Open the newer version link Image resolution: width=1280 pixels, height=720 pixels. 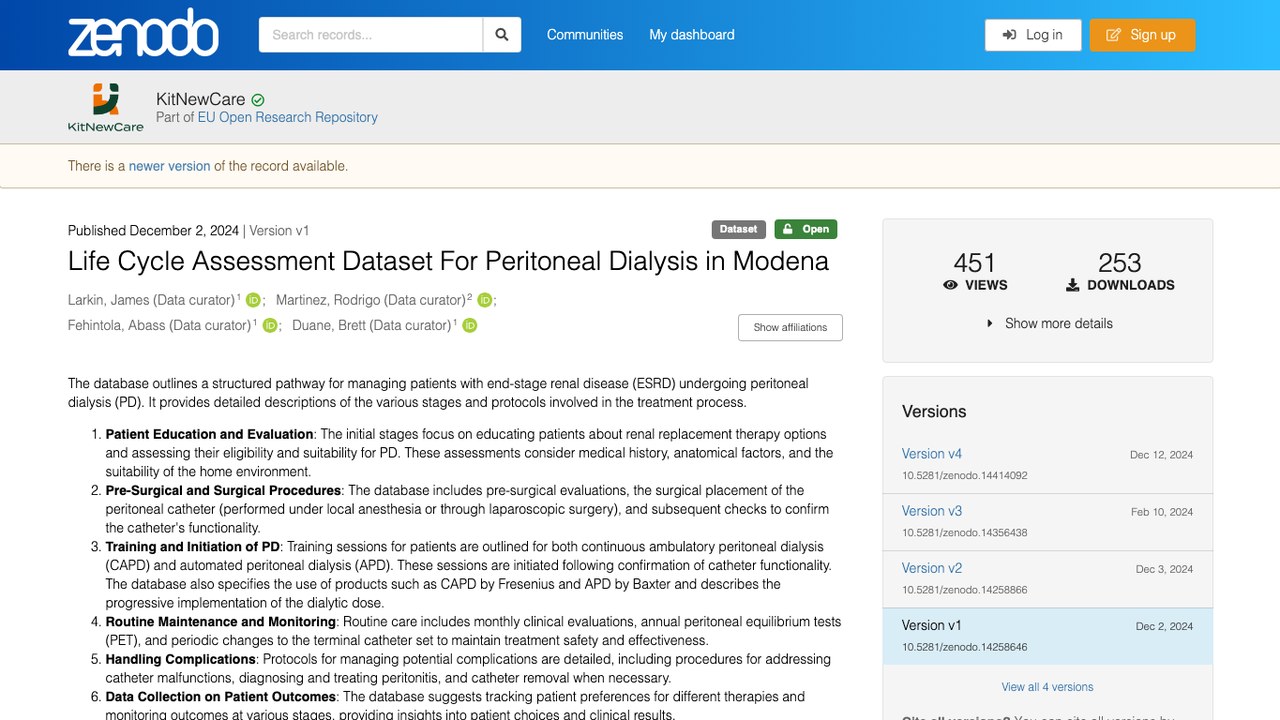(169, 166)
